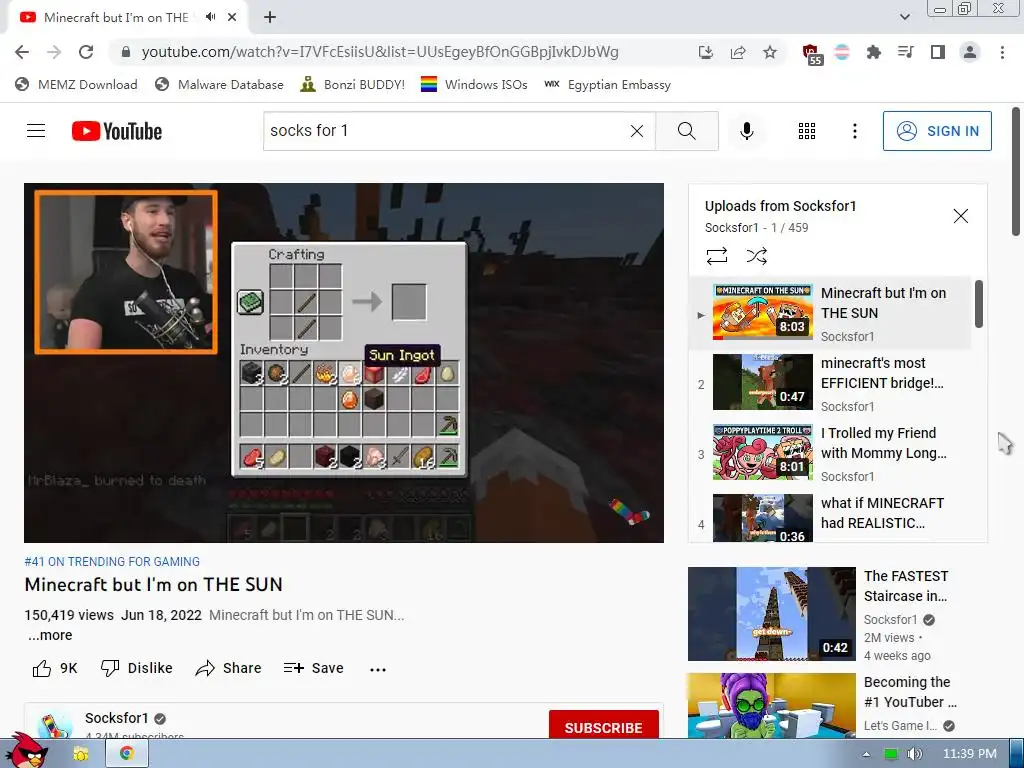Share the video
1024x768 pixels.
pyautogui.click(x=228, y=668)
